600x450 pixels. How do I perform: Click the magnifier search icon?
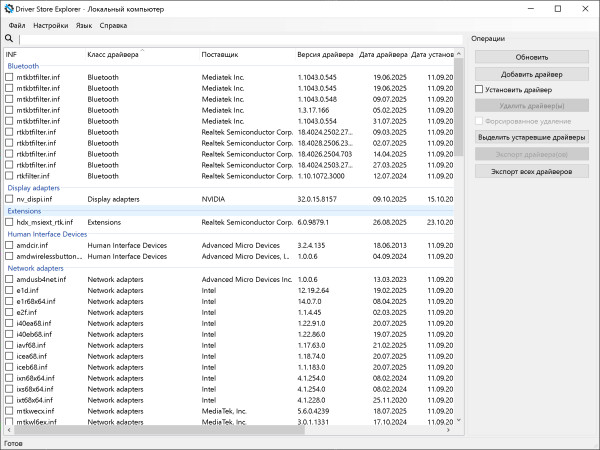[x=9, y=39]
